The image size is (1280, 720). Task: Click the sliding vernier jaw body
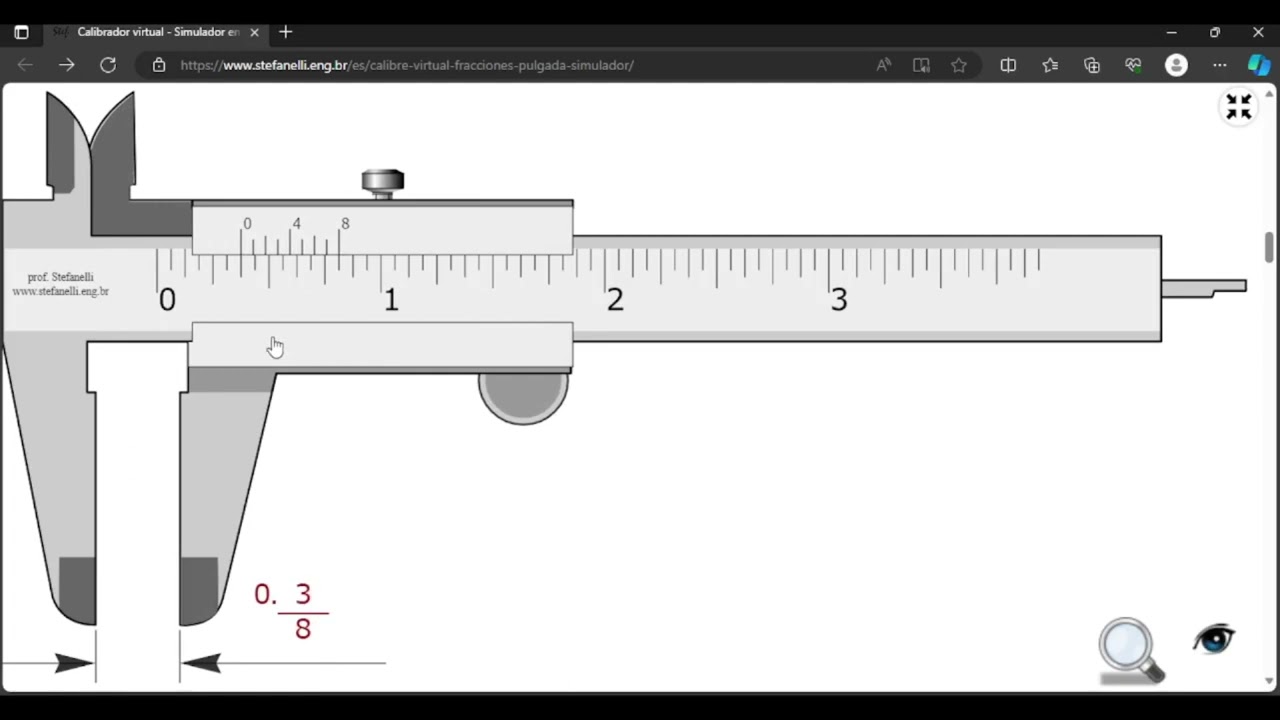(x=382, y=285)
